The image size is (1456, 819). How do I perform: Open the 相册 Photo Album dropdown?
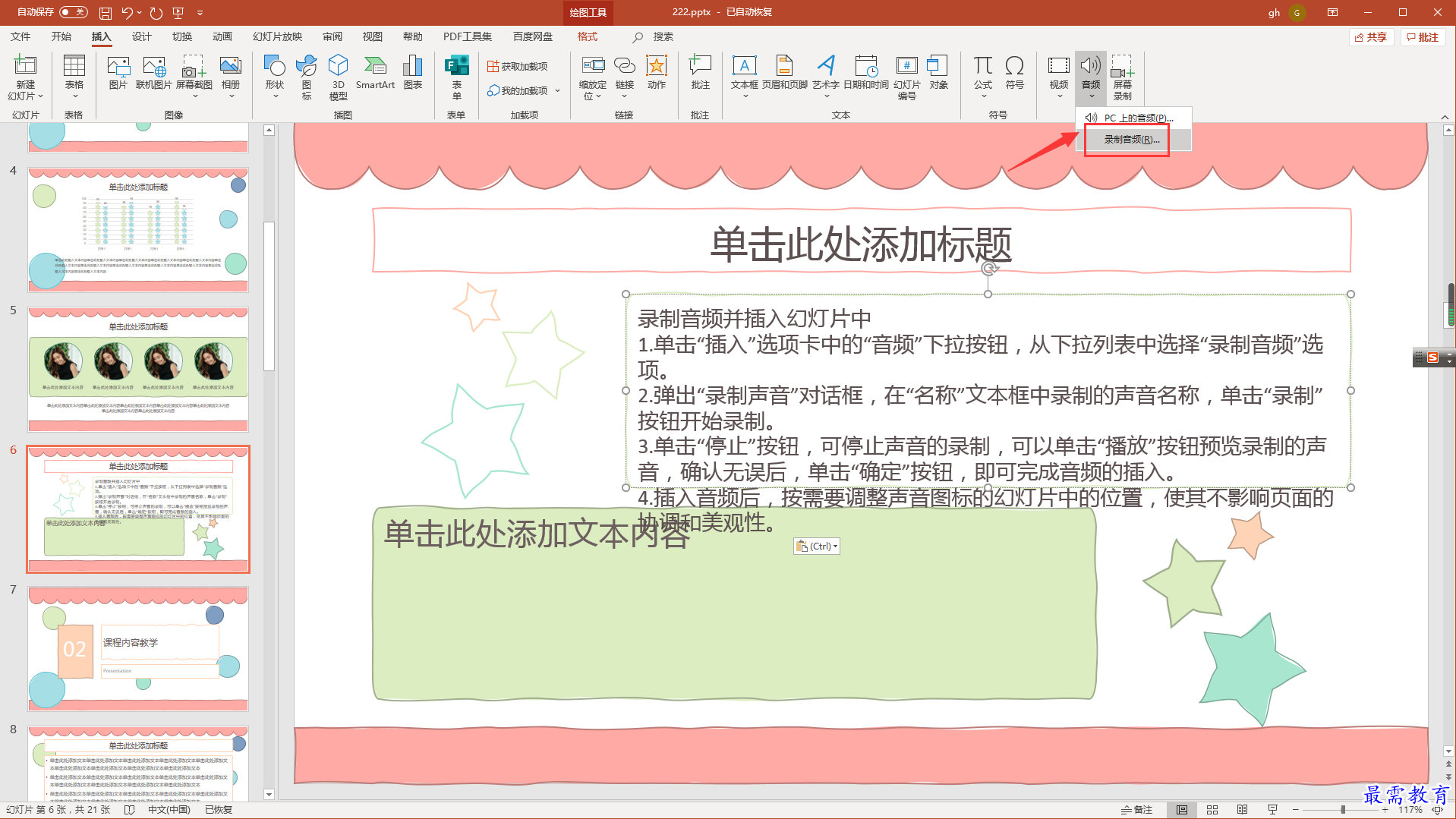[231, 77]
